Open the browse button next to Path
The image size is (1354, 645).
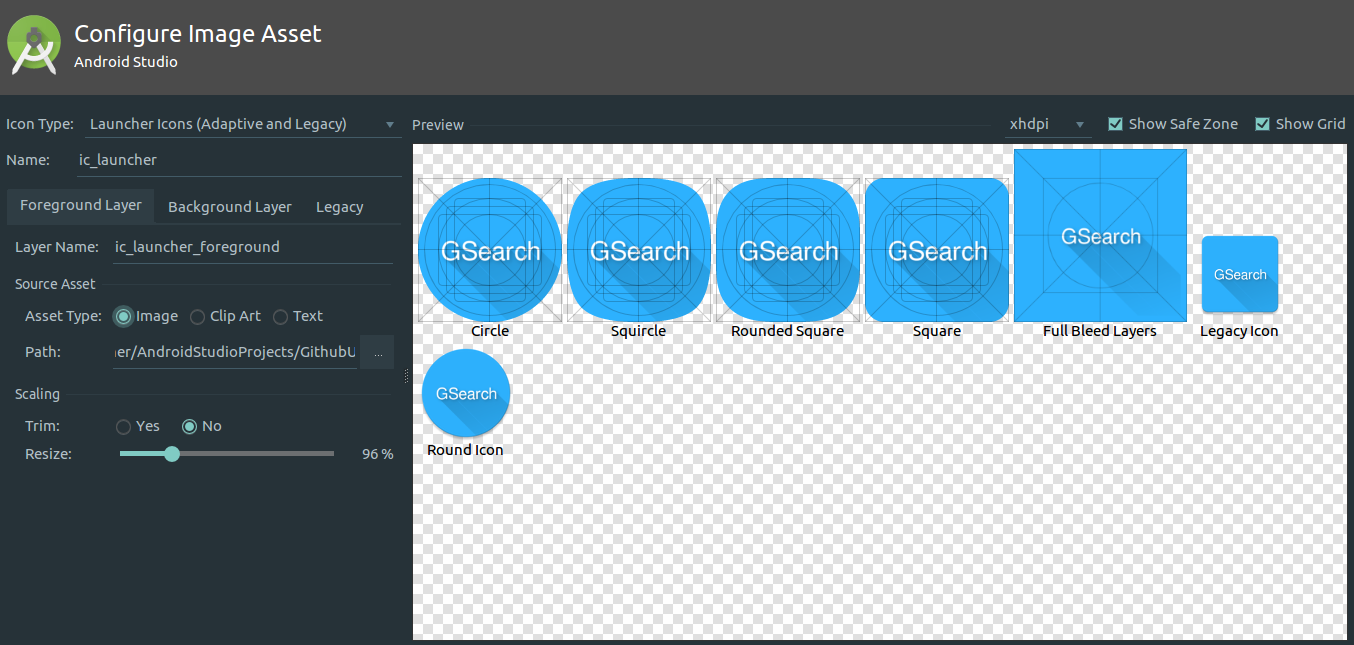(x=376, y=351)
